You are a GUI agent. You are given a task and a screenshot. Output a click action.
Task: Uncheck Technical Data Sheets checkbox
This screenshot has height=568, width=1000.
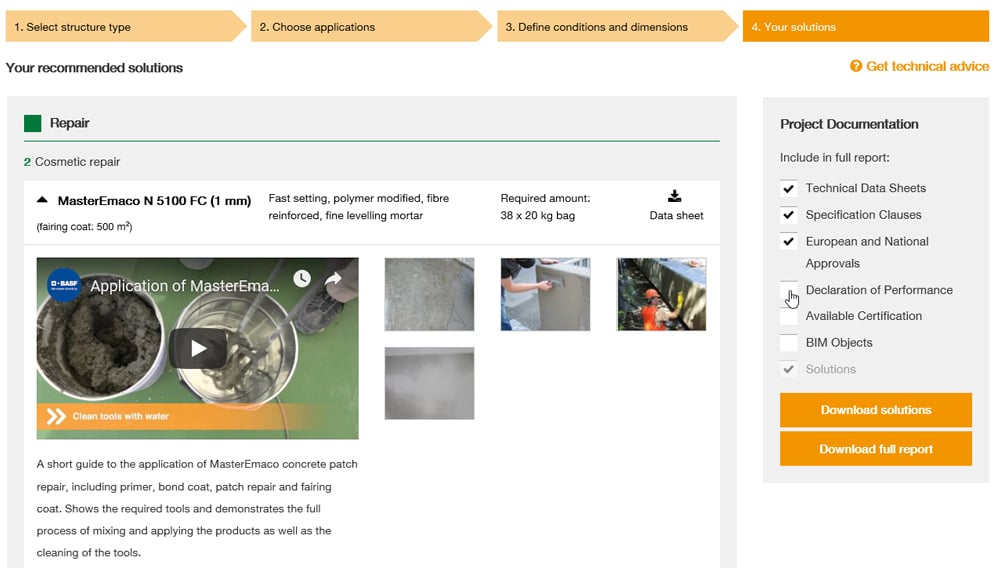pos(789,188)
